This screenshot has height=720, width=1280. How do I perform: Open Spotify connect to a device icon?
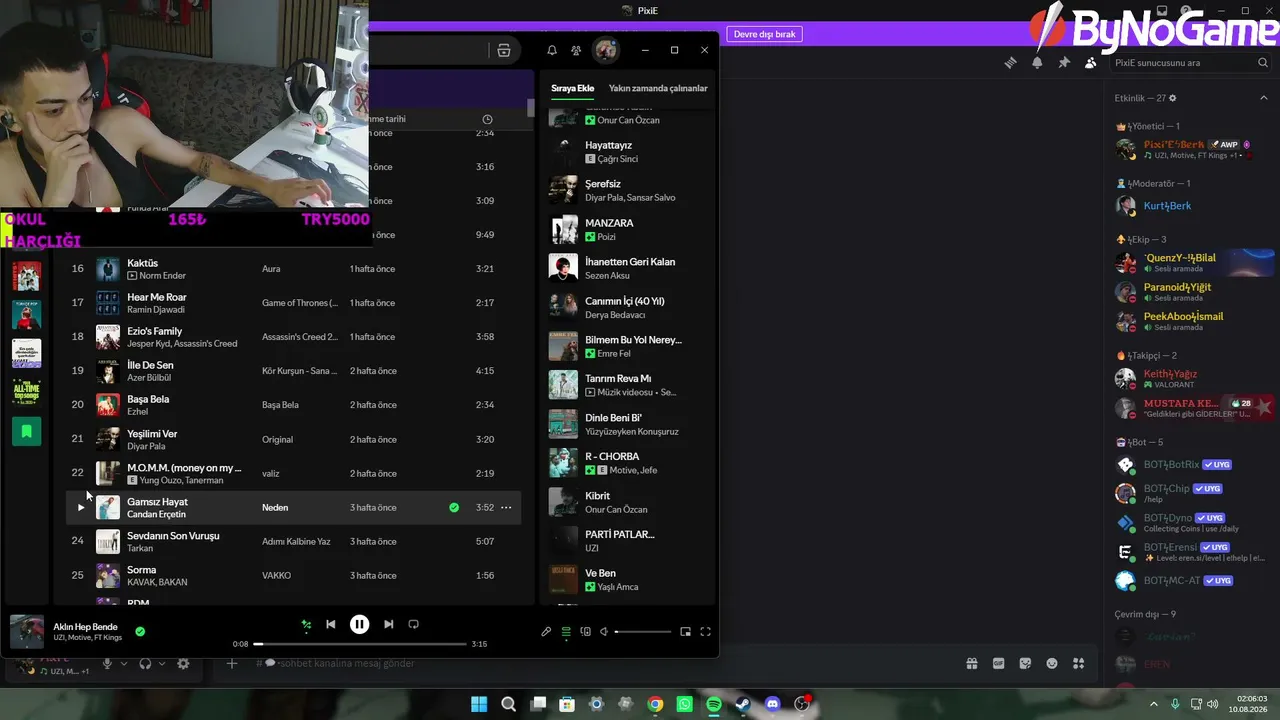(x=586, y=632)
